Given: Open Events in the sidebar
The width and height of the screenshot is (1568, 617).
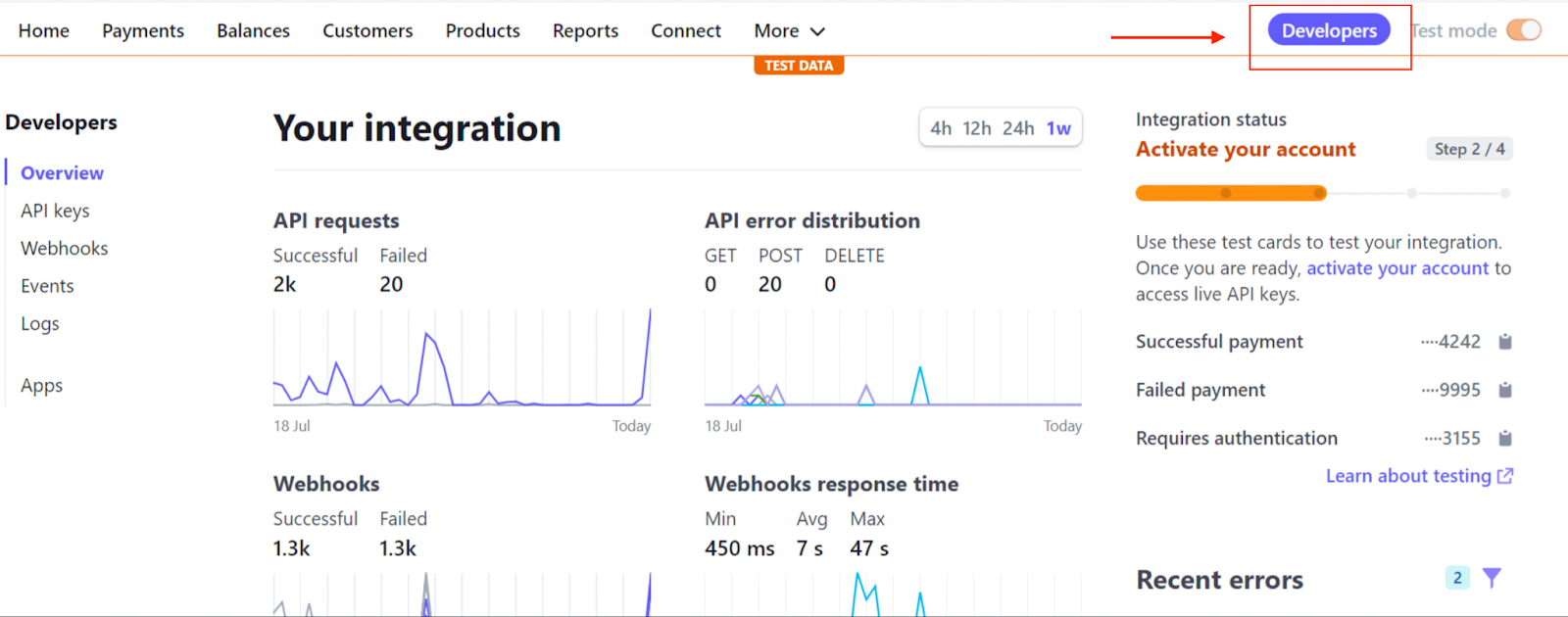Looking at the screenshot, I should (x=48, y=286).
